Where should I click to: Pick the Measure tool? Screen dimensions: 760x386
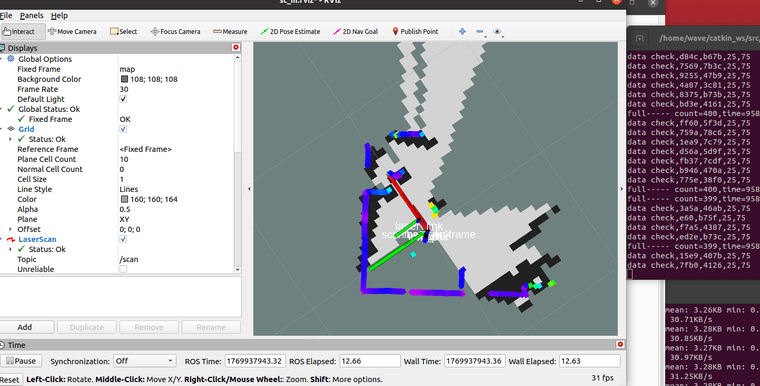tap(230, 32)
